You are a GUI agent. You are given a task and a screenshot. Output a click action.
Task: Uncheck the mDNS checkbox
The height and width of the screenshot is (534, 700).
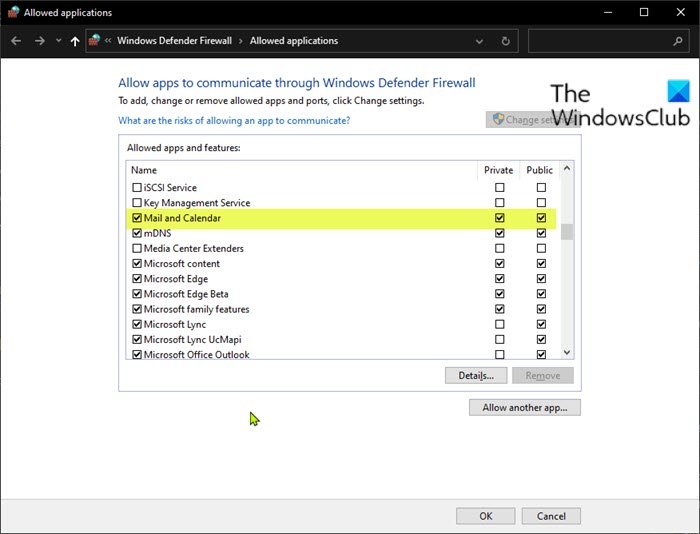(137, 233)
